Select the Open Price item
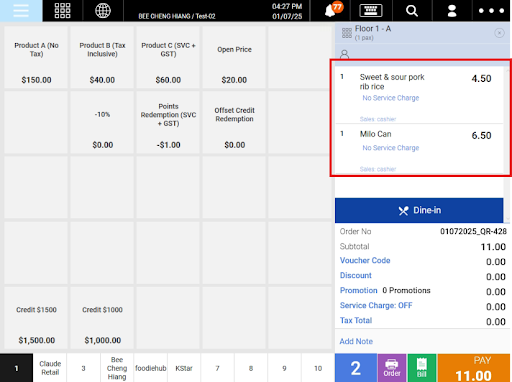Viewport: 512px width, 382px height. point(234,57)
